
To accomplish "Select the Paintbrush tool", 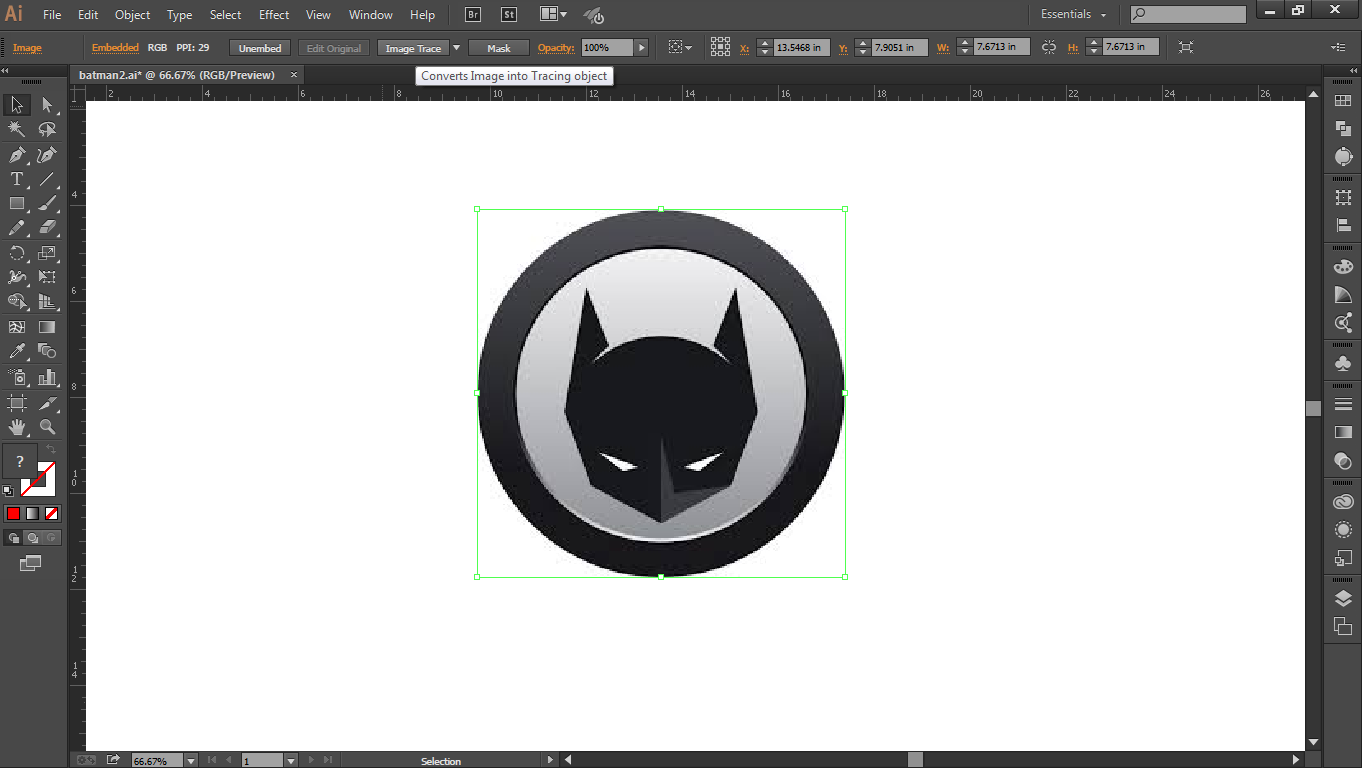I will click(x=46, y=203).
